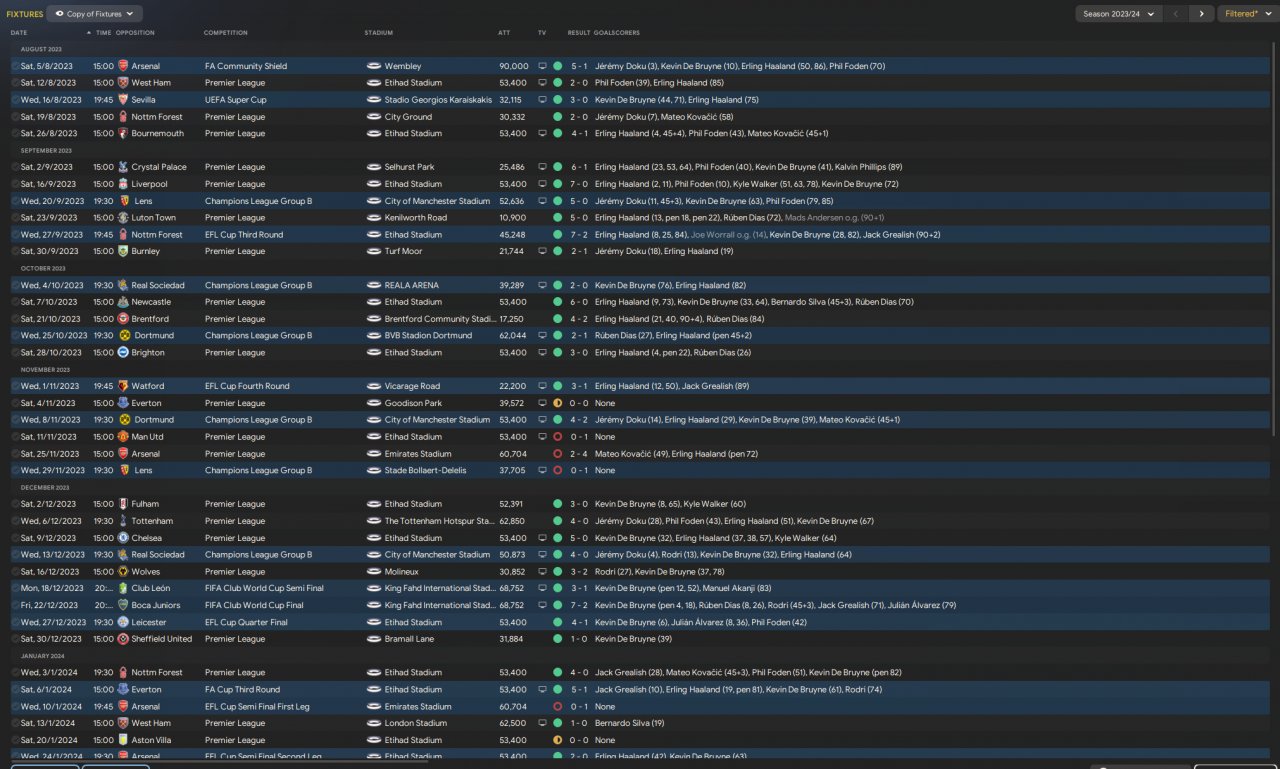Click the Tottenham club badge
The height and width of the screenshot is (769, 1280).
[x=123, y=521]
